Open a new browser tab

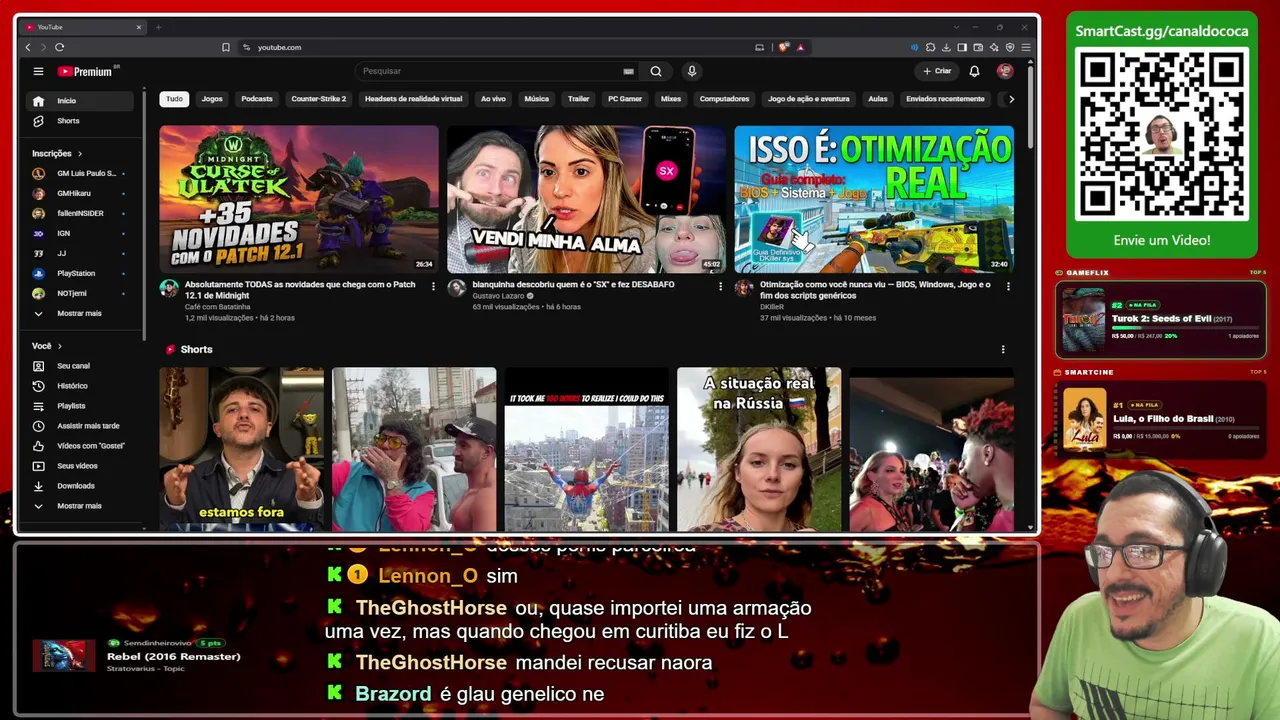(x=158, y=27)
